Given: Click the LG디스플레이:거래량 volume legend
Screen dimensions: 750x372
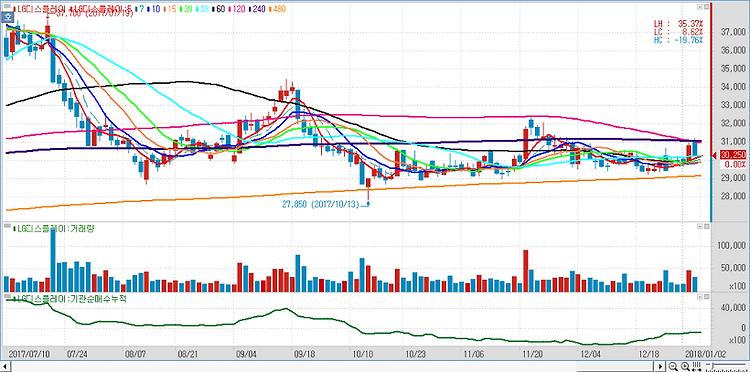Looking at the screenshot, I should [54, 229].
